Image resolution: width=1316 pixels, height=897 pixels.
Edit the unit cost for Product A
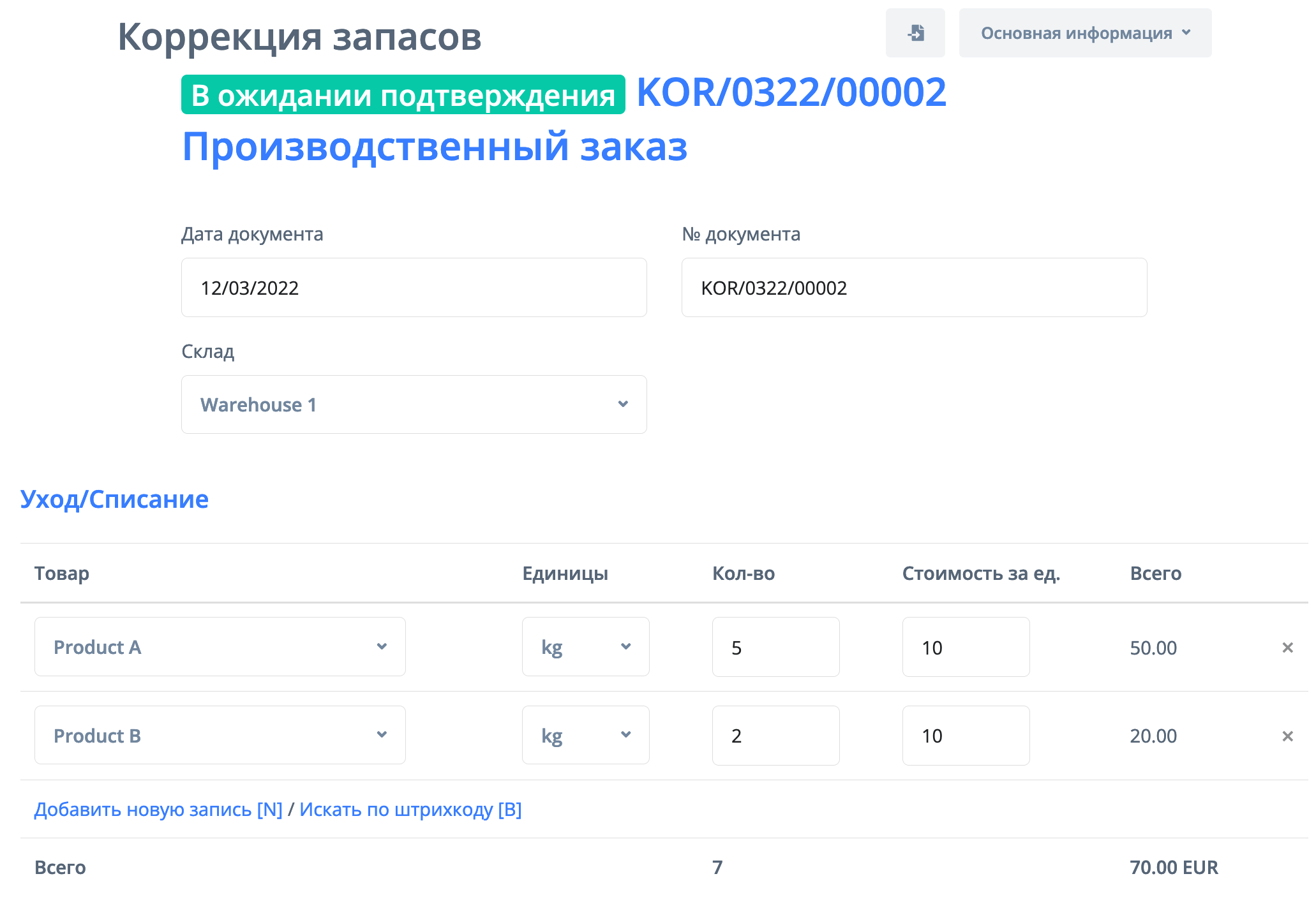coord(965,648)
